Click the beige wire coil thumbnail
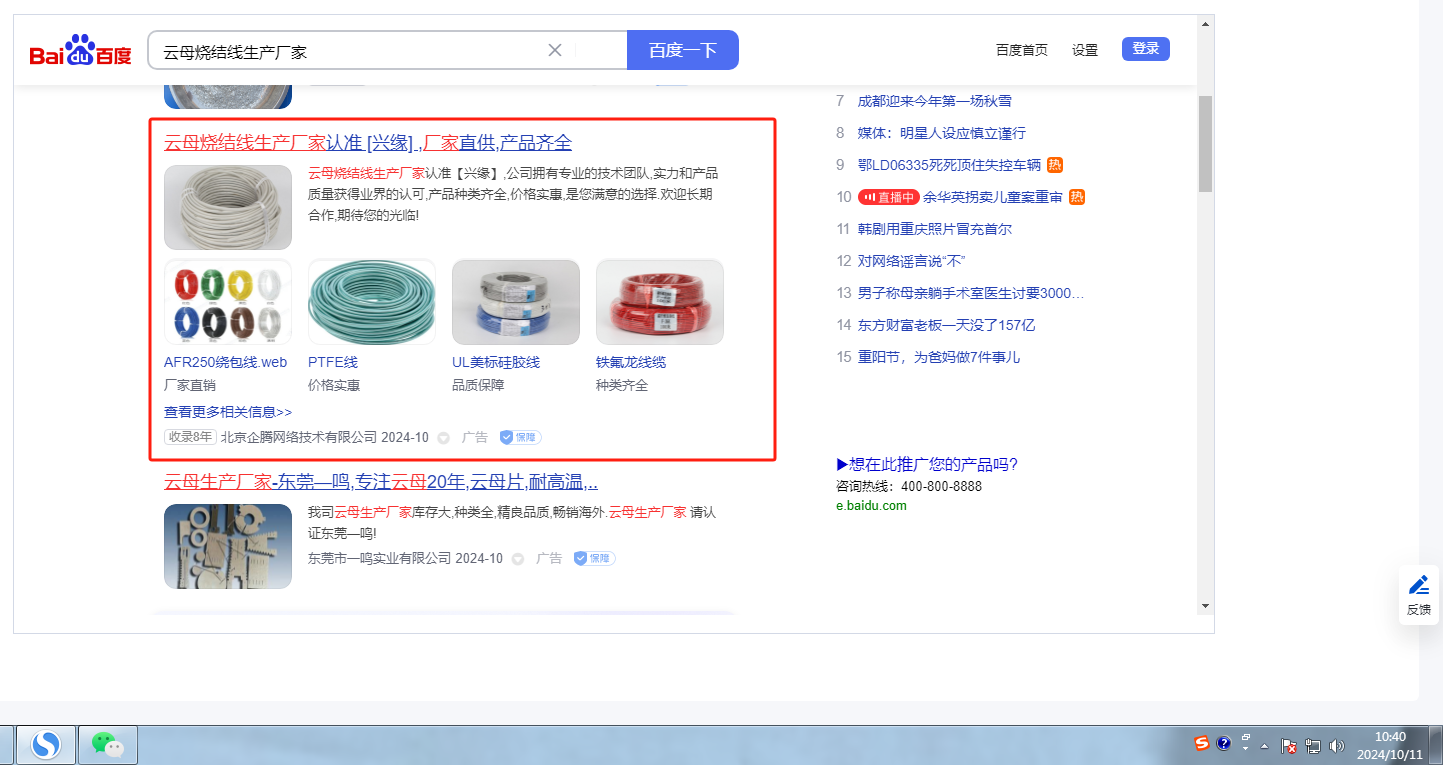Screen dimensions: 1443x765 coord(228,207)
